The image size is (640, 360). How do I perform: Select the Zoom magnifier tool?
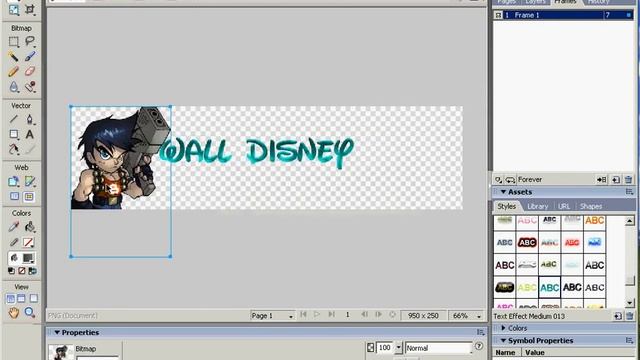coord(29,313)
